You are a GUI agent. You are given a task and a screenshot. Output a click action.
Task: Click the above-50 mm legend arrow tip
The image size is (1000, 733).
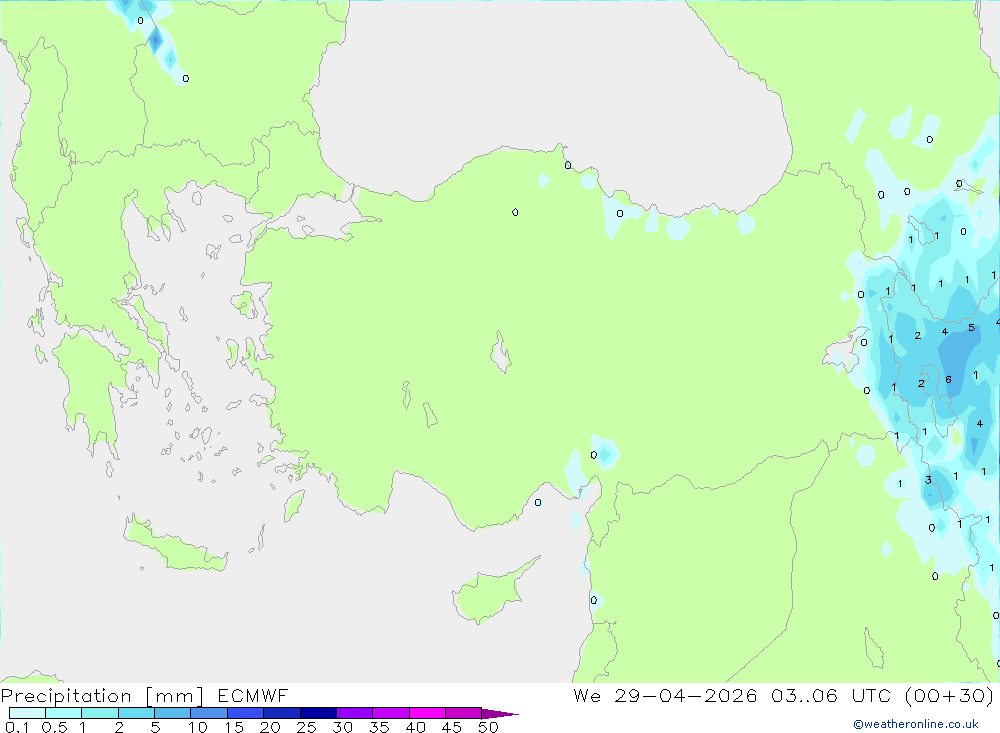(x=500, y=714)
